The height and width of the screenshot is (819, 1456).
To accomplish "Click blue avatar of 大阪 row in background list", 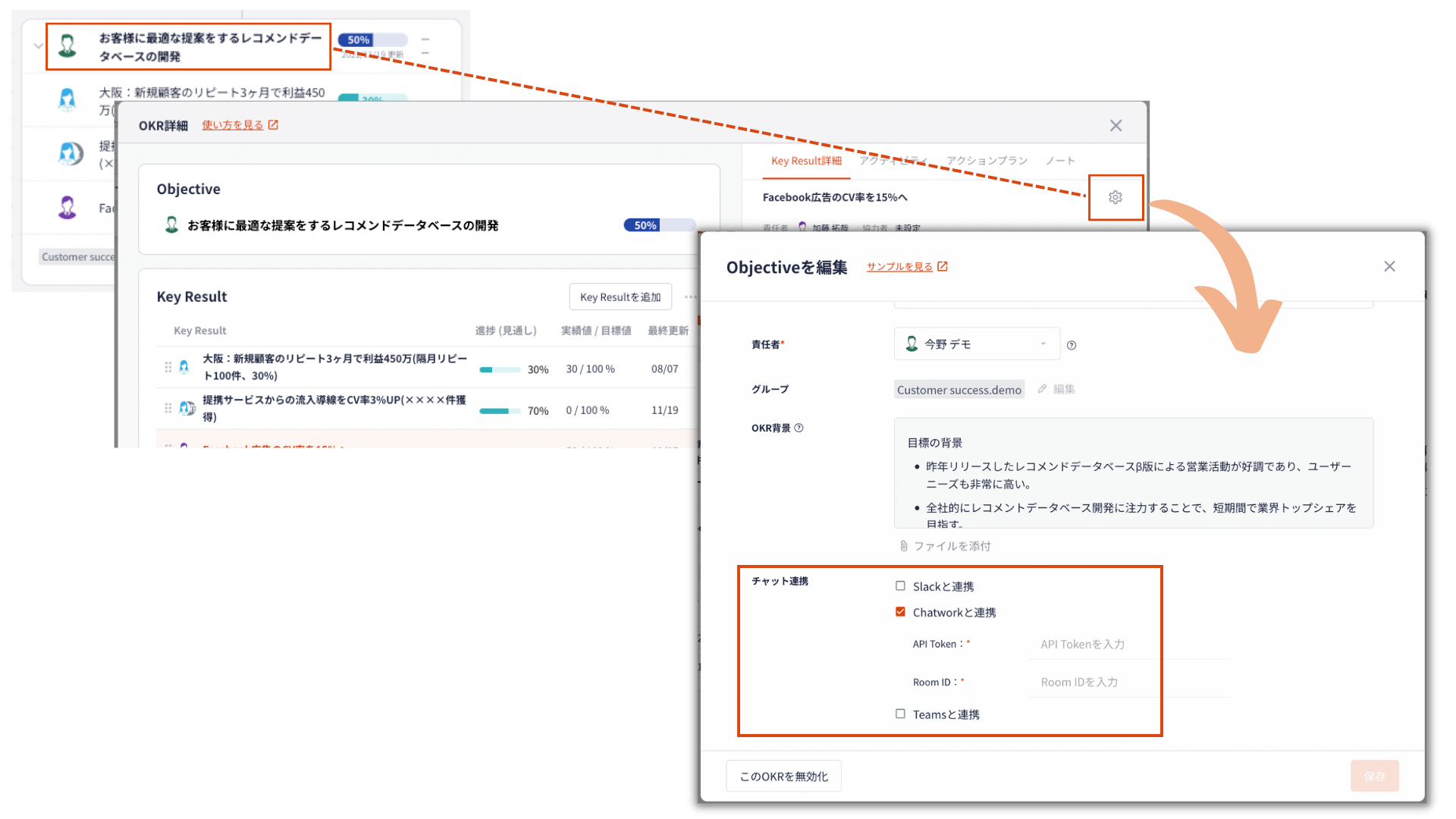I will pos(67,99).
